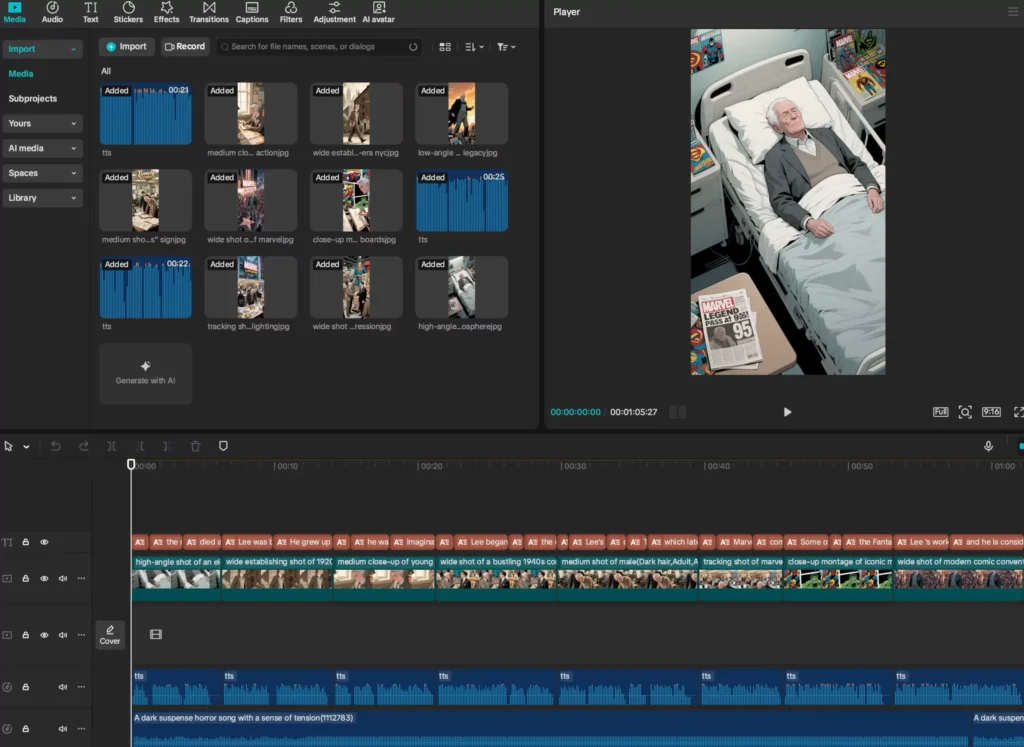Image resolution: width=1024 pixels, height=747 pixels.
Task: Open the Text tab
Action: (90, 12)
